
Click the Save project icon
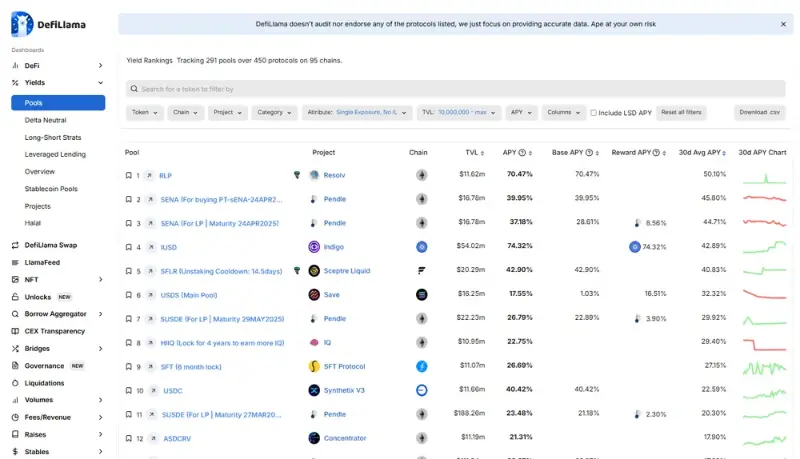[x=314, y=295]
